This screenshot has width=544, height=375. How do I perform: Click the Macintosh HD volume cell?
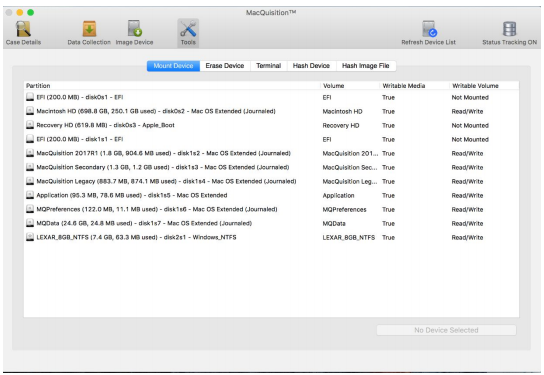click(342, 111)
